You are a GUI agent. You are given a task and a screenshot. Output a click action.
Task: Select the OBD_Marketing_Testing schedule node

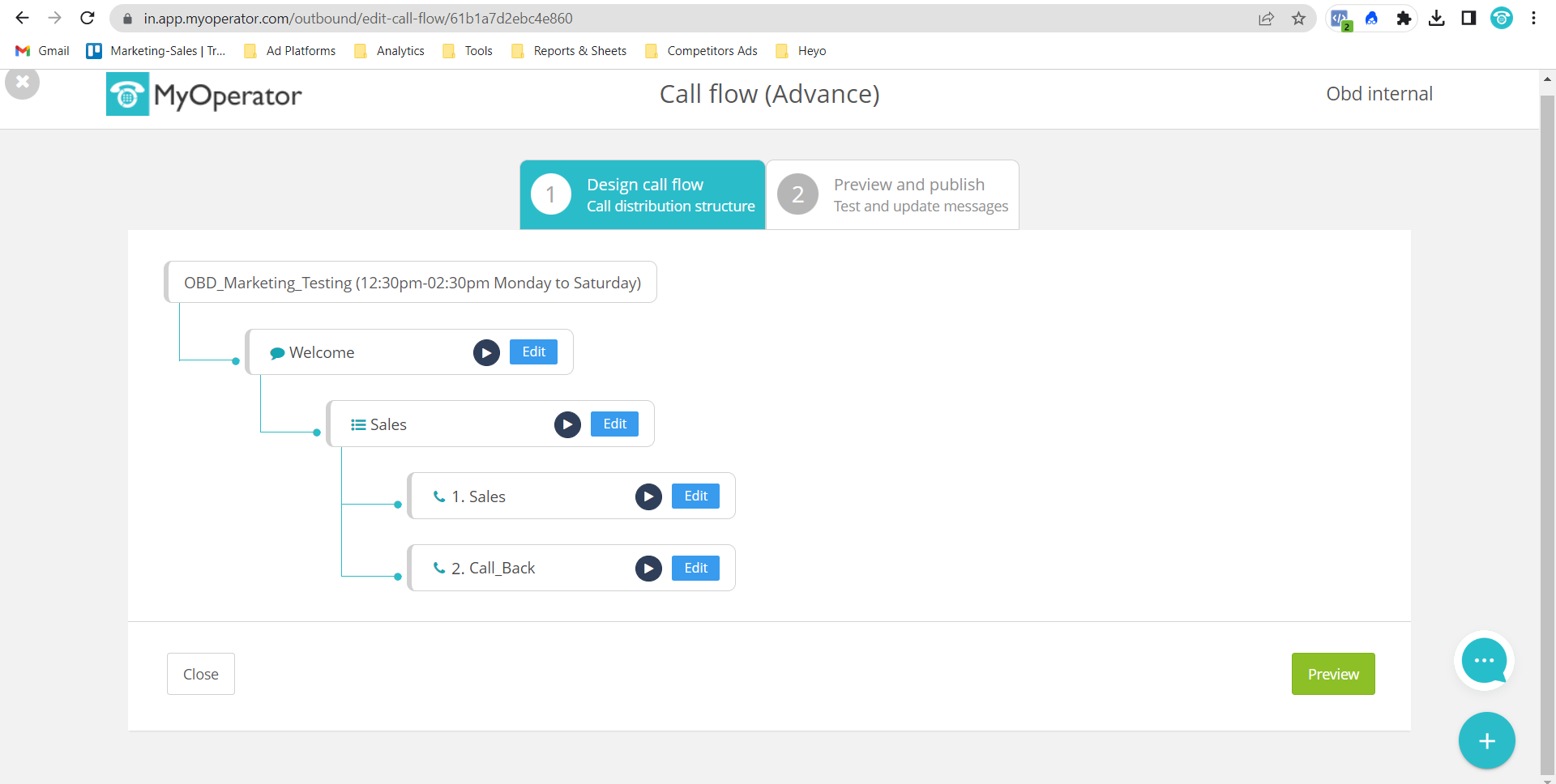(x=410, y=282)
